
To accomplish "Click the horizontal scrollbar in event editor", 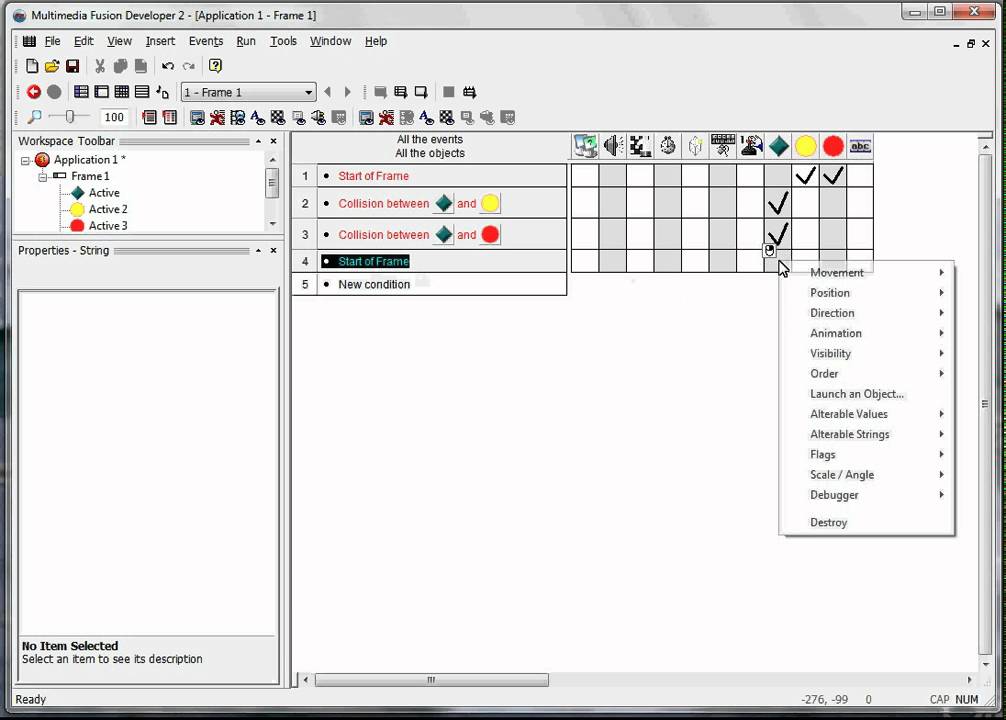I will pos(431,680).
